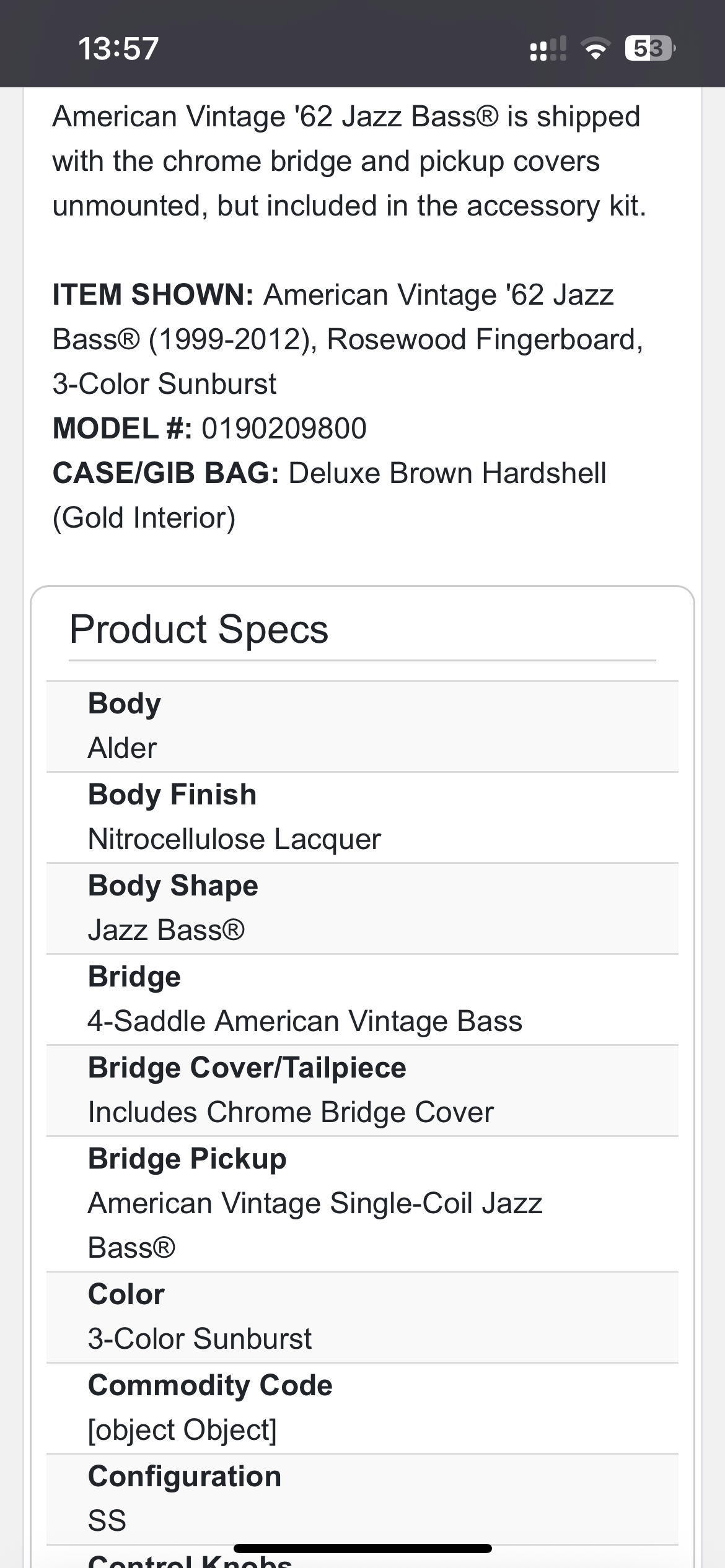The width and height of the screenshot is (725, 1568).
Task: Tap the battery level indicator showing 53
Action: pos(649,48)
